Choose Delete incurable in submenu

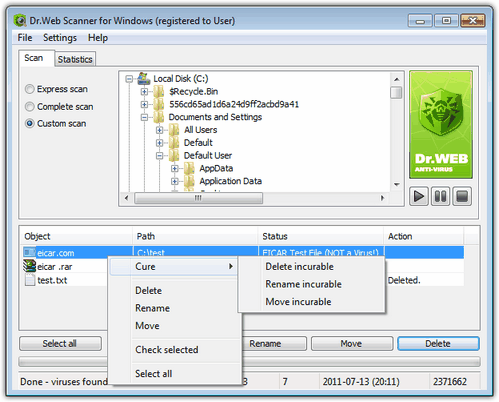click(x=299, y=267)
